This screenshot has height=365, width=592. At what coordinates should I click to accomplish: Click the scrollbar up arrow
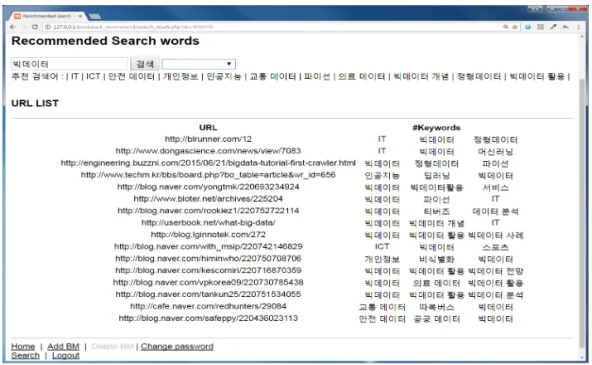[x=583, y=37]
